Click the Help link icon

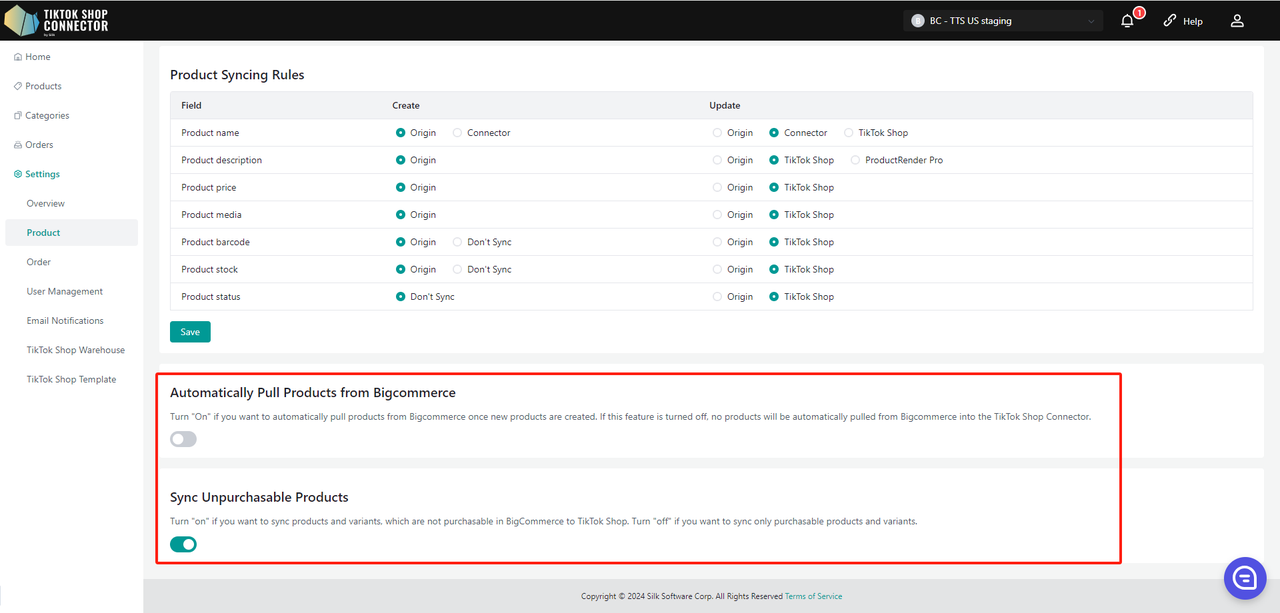(x=1170, y=20)
